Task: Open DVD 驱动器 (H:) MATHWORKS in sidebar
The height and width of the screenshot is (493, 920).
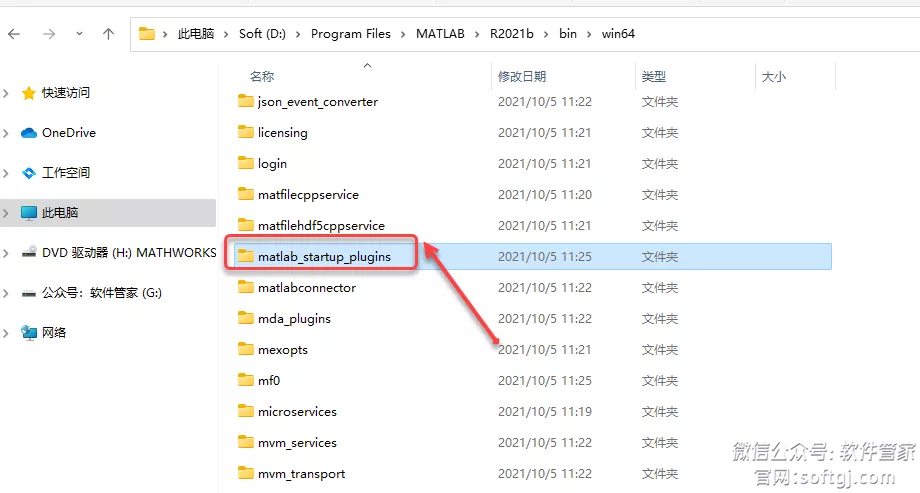Action: click(129, 253)
